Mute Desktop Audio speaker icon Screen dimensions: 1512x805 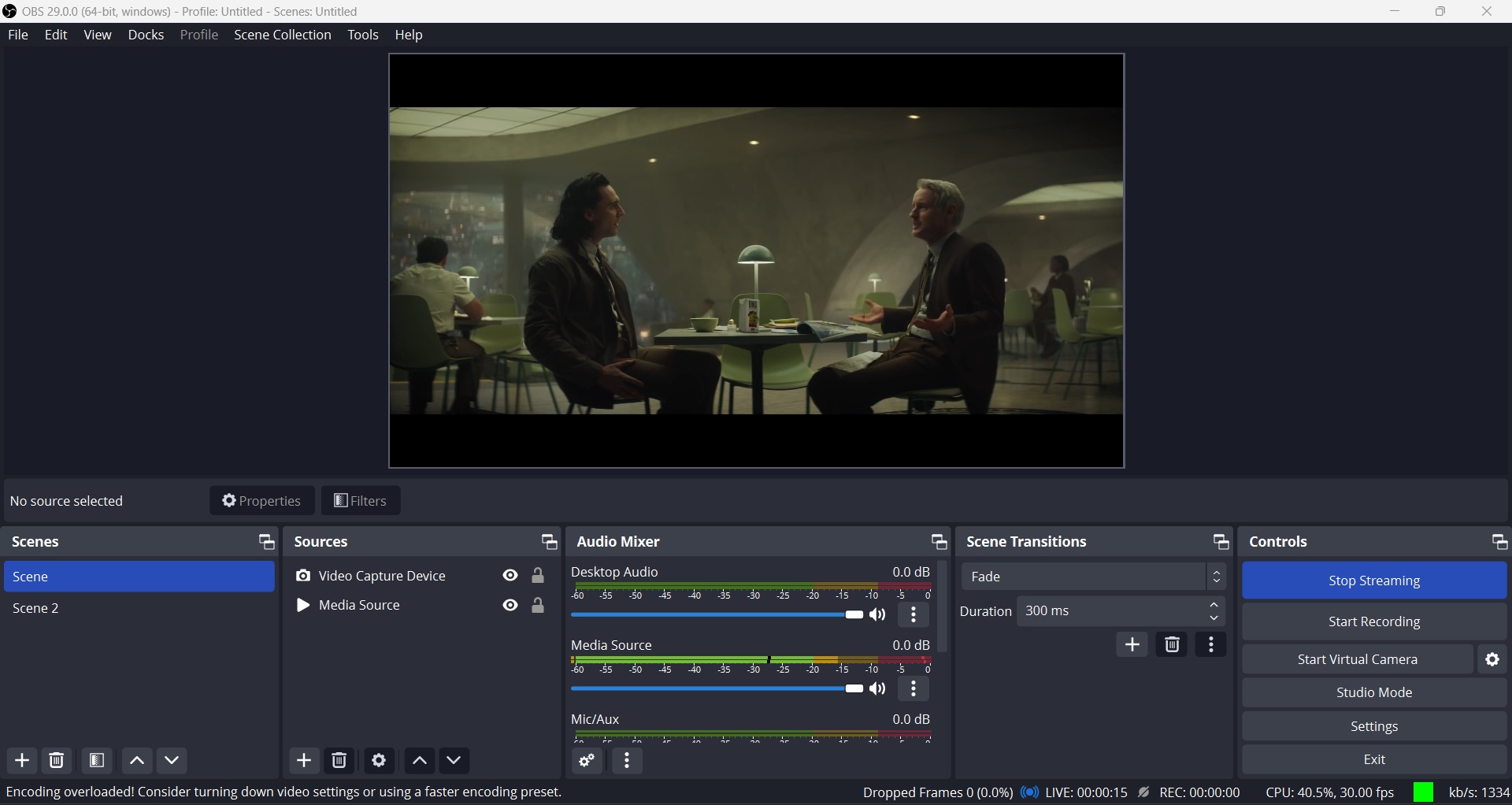coord(878,615)
